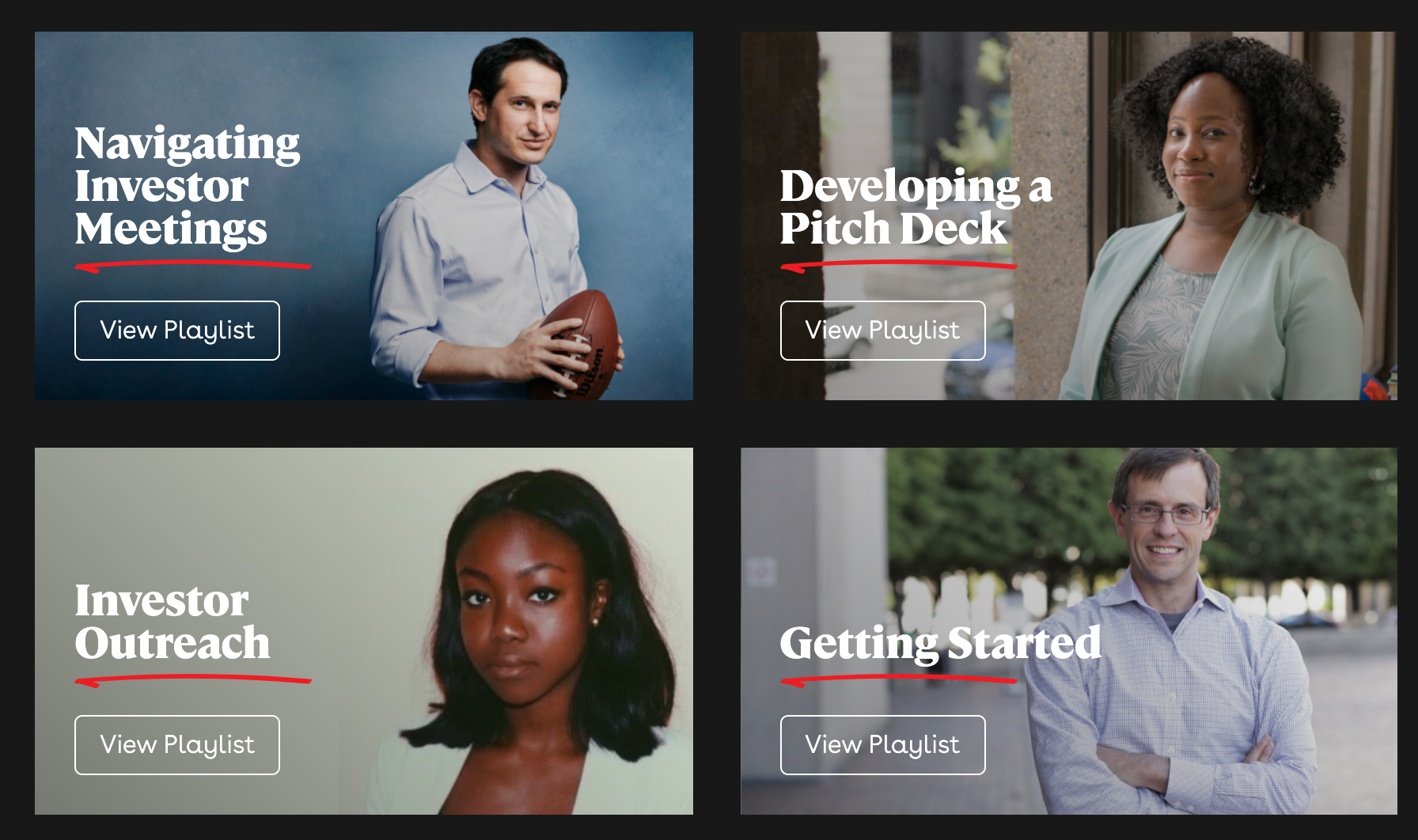Screen dimensions: 1418x840
Task: Click the red underline beneath Getting Started
Action: (898, 680)
